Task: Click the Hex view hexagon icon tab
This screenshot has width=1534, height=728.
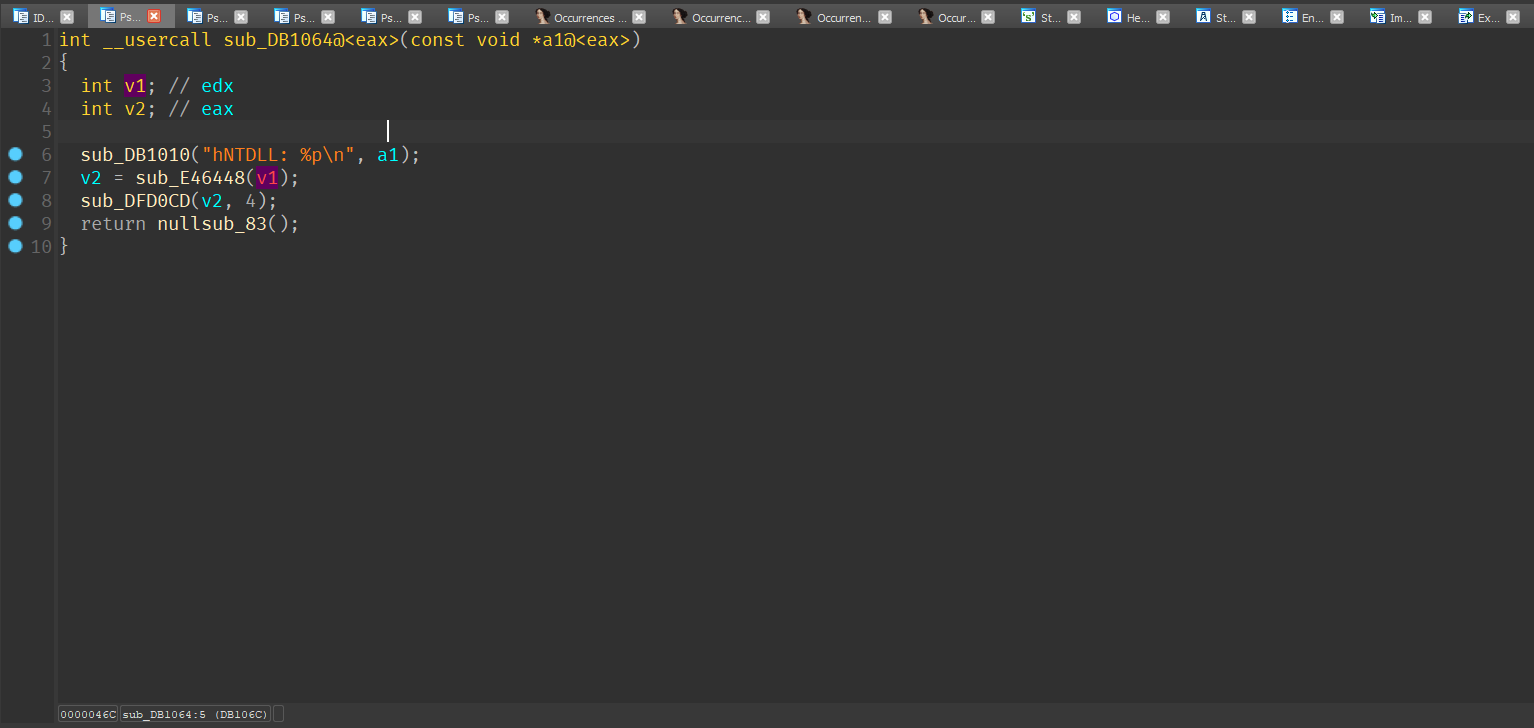Action: [x=1114, y=17]
